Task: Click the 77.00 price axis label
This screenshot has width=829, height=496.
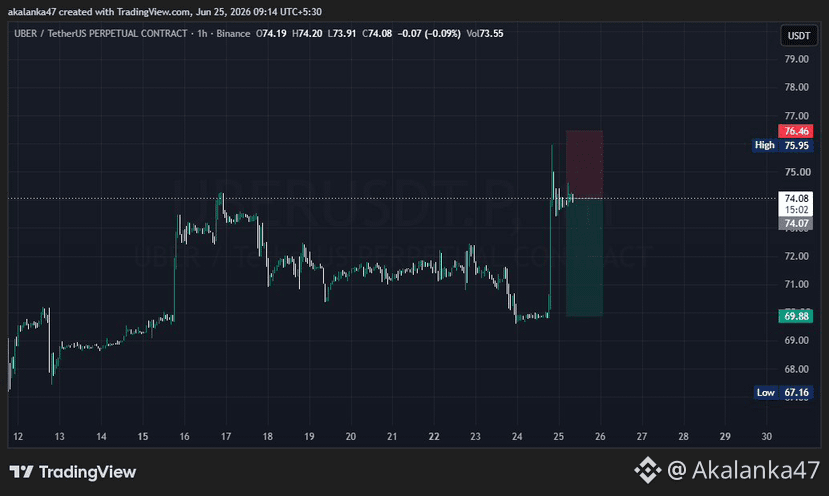Action: point(796,115)
